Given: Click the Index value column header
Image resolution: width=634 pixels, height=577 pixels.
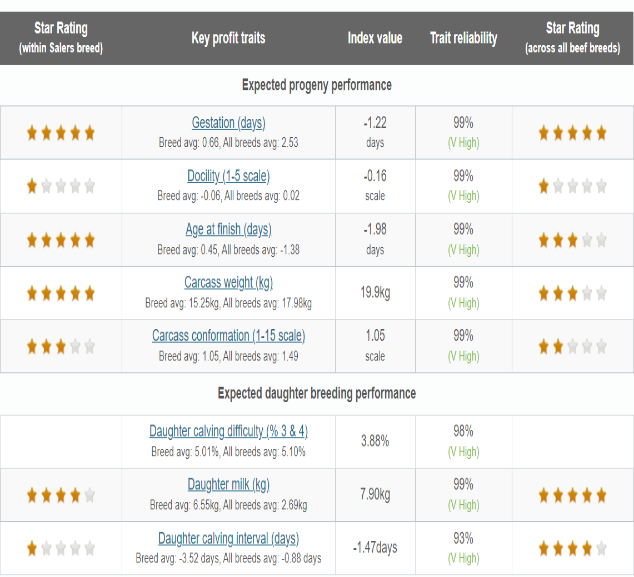Looking at the screenshot, I should tap(375, 38).
